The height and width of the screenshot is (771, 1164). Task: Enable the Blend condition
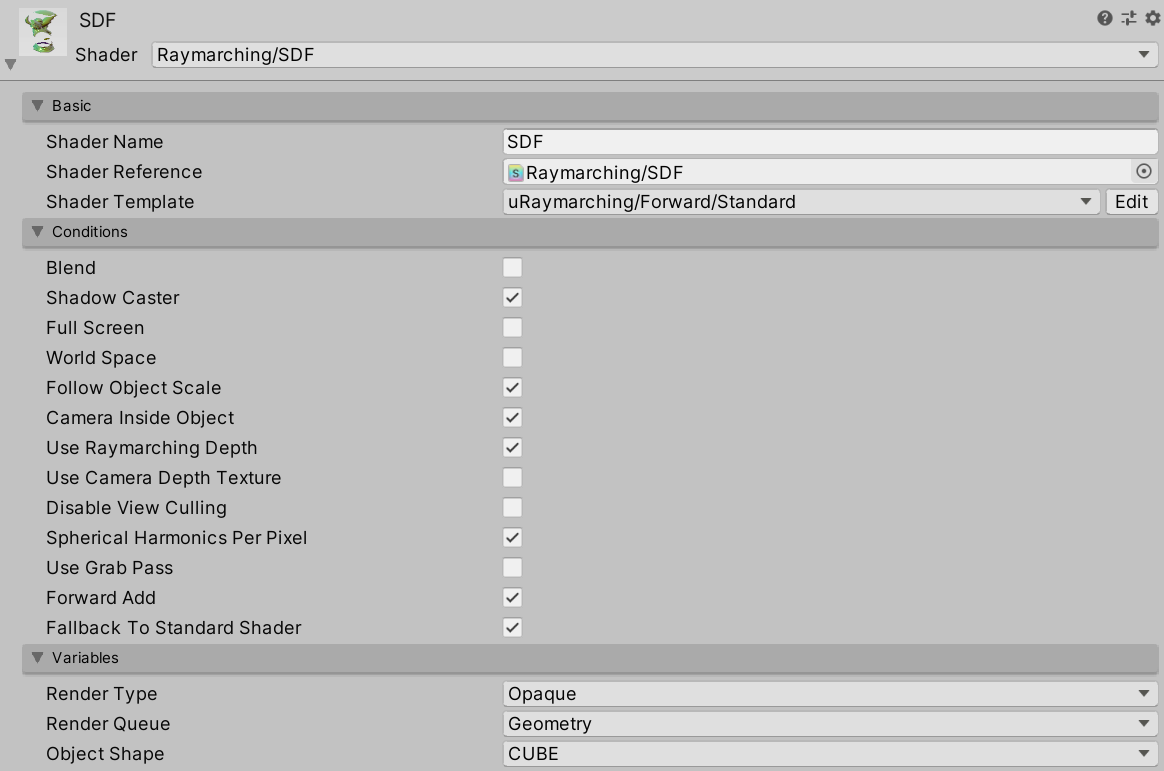pyautogui.click(x=512, y=267)
